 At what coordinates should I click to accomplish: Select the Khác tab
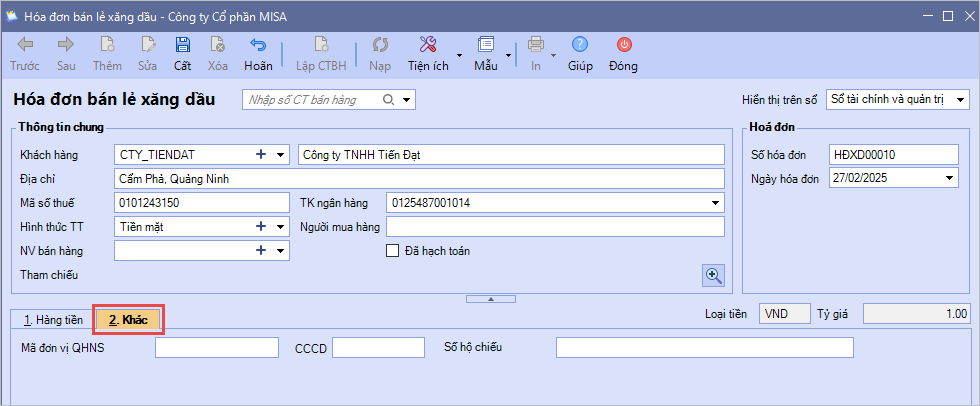pyautogui.click(x=128, y=320)
